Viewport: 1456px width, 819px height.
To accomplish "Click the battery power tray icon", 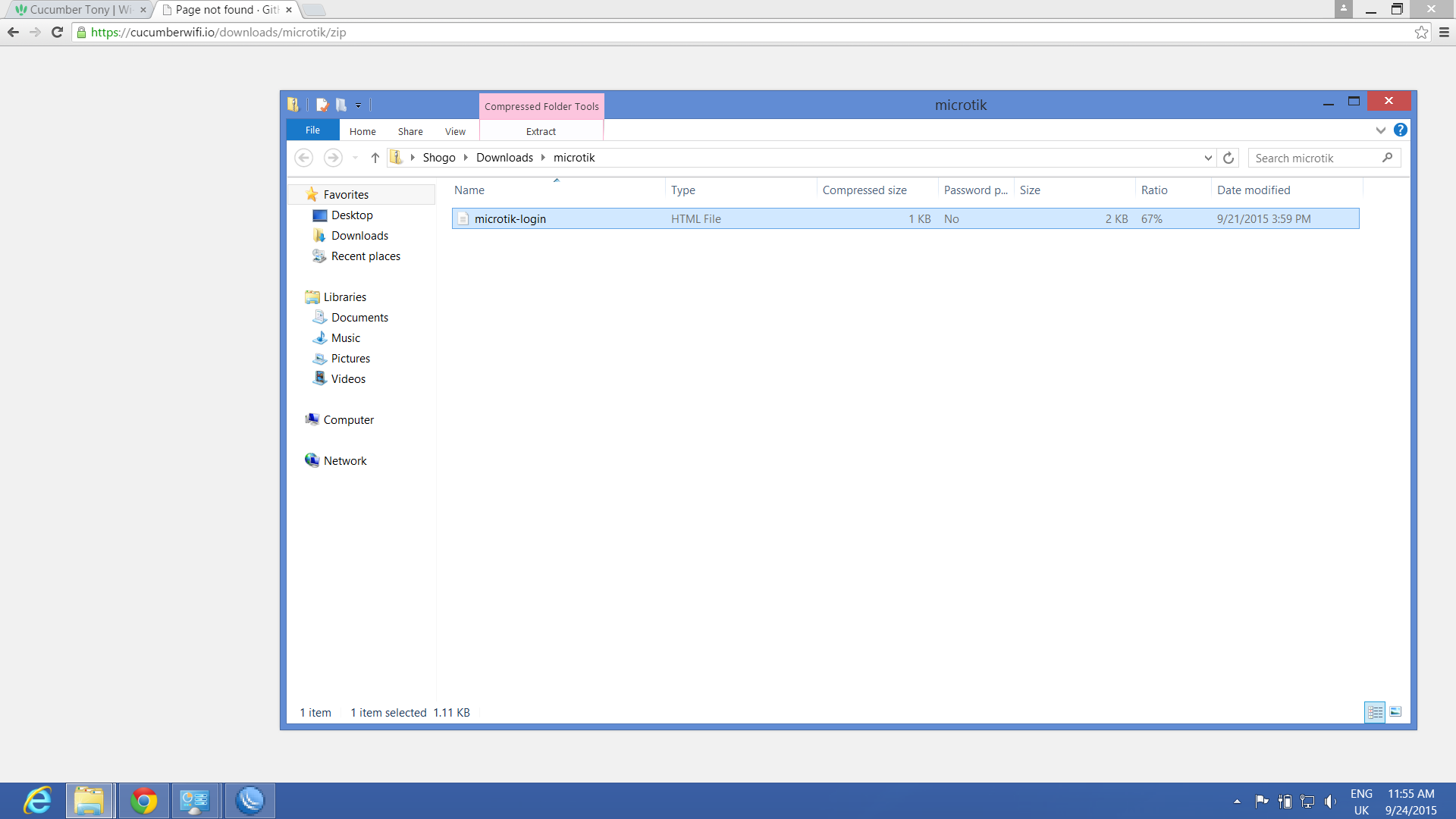I will pyautogui.click(x=1285, y=801).
